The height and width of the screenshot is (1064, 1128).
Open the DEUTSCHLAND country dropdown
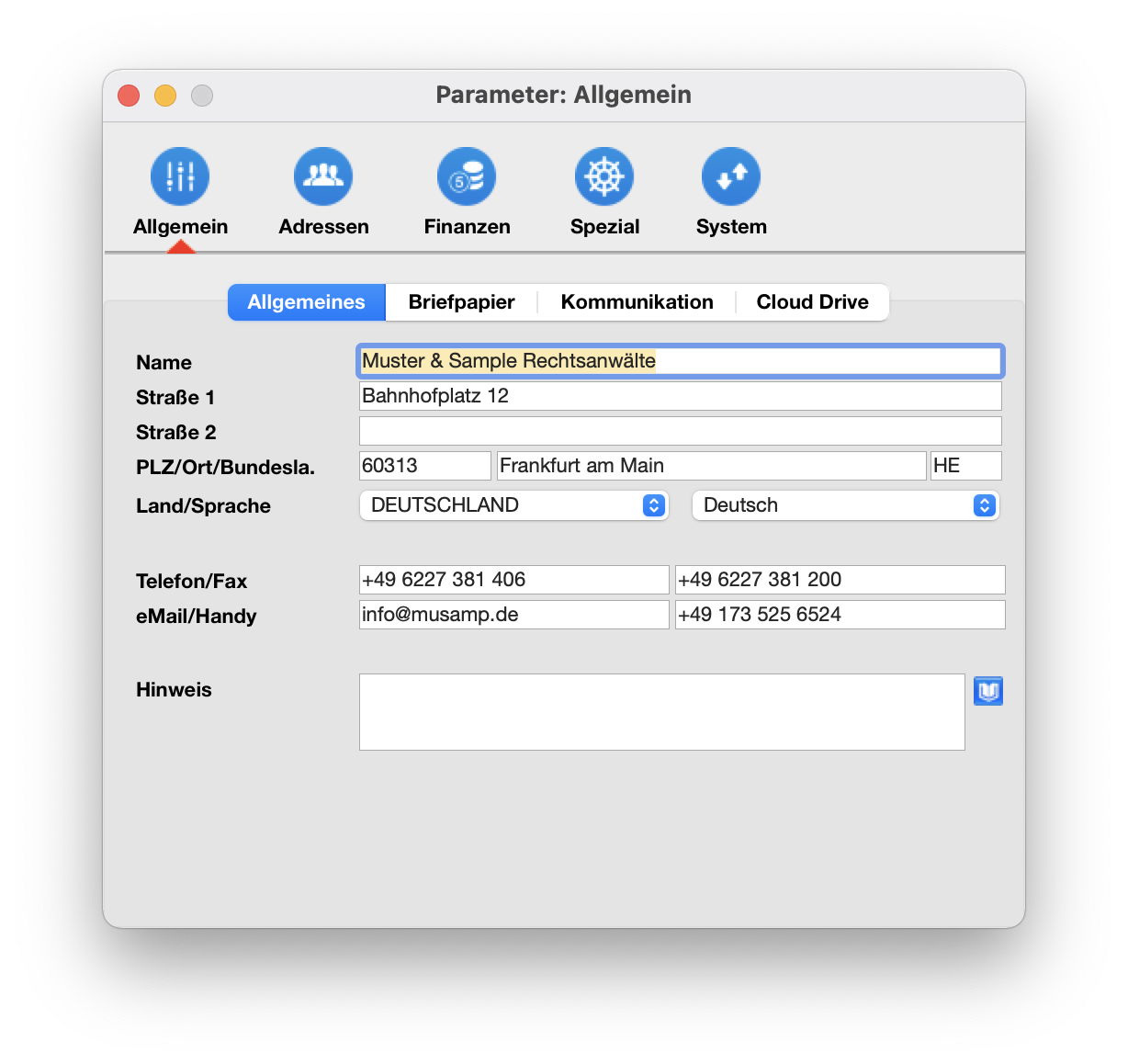(x=513, y=505)
